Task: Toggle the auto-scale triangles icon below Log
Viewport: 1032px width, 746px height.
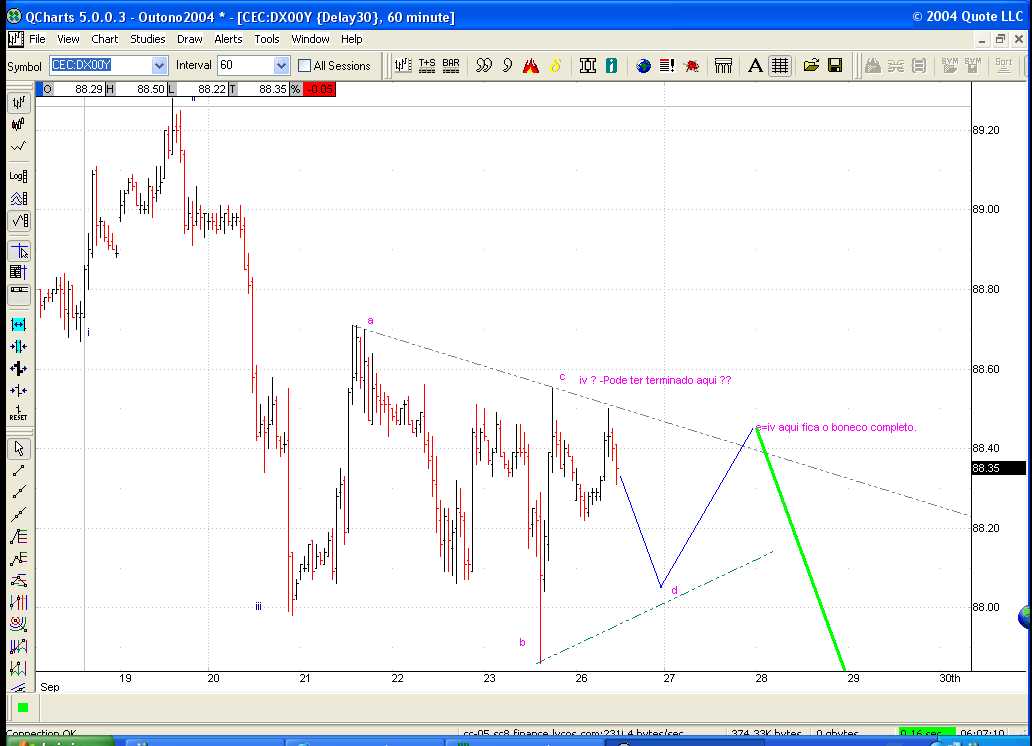Action: [18, 198]
